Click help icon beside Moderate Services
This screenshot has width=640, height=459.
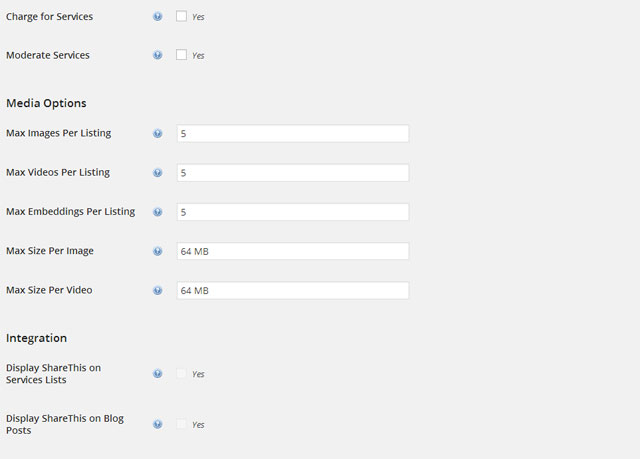pyautogui.click(x=158, y=55)
